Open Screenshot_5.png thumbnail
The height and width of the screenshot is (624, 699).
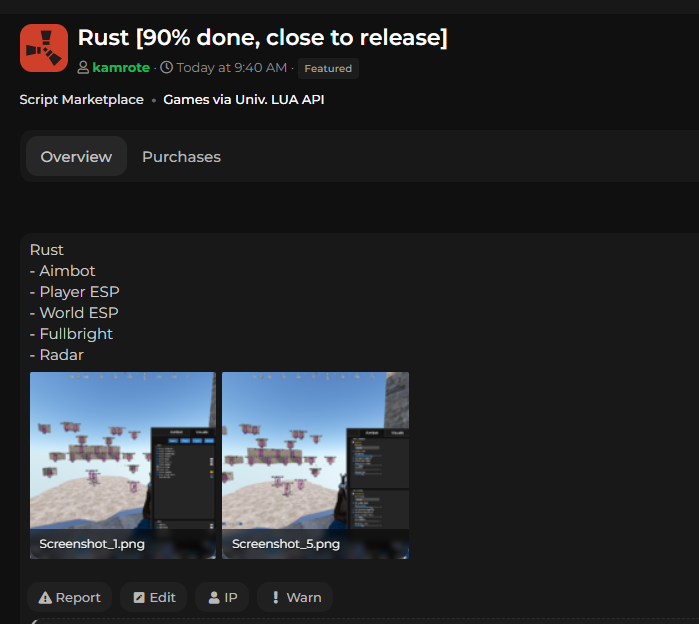pos(315,465)
